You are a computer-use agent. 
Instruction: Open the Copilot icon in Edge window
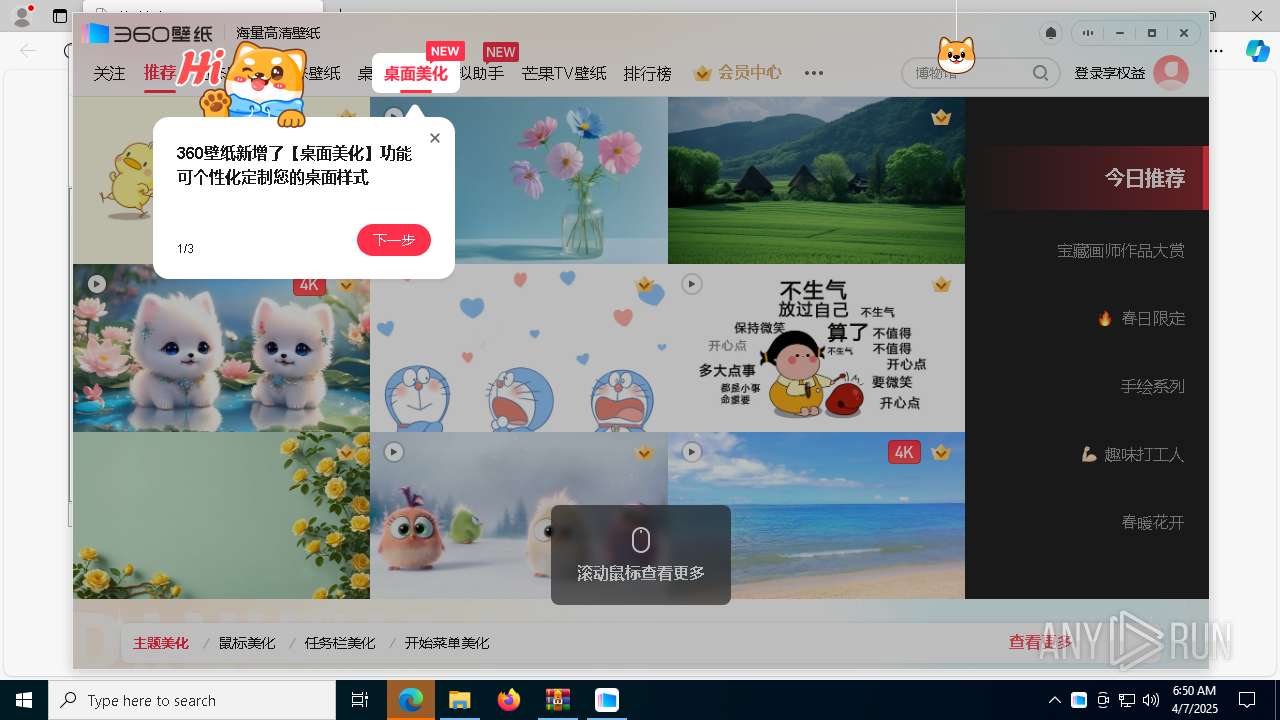1257,50
